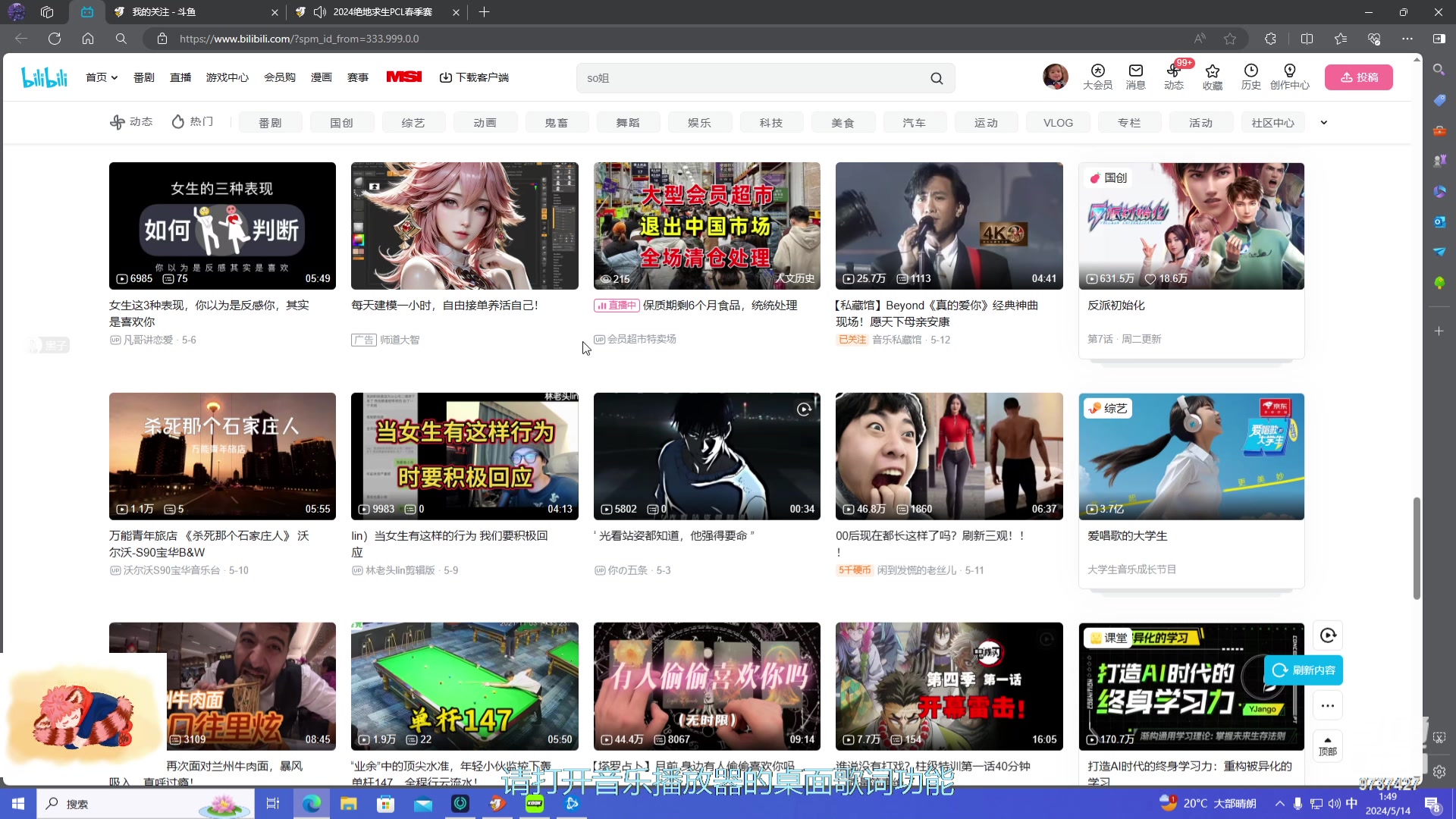Open 下载客户端 download client link
The image size is (1456, 819).
[x=474, y=77]
